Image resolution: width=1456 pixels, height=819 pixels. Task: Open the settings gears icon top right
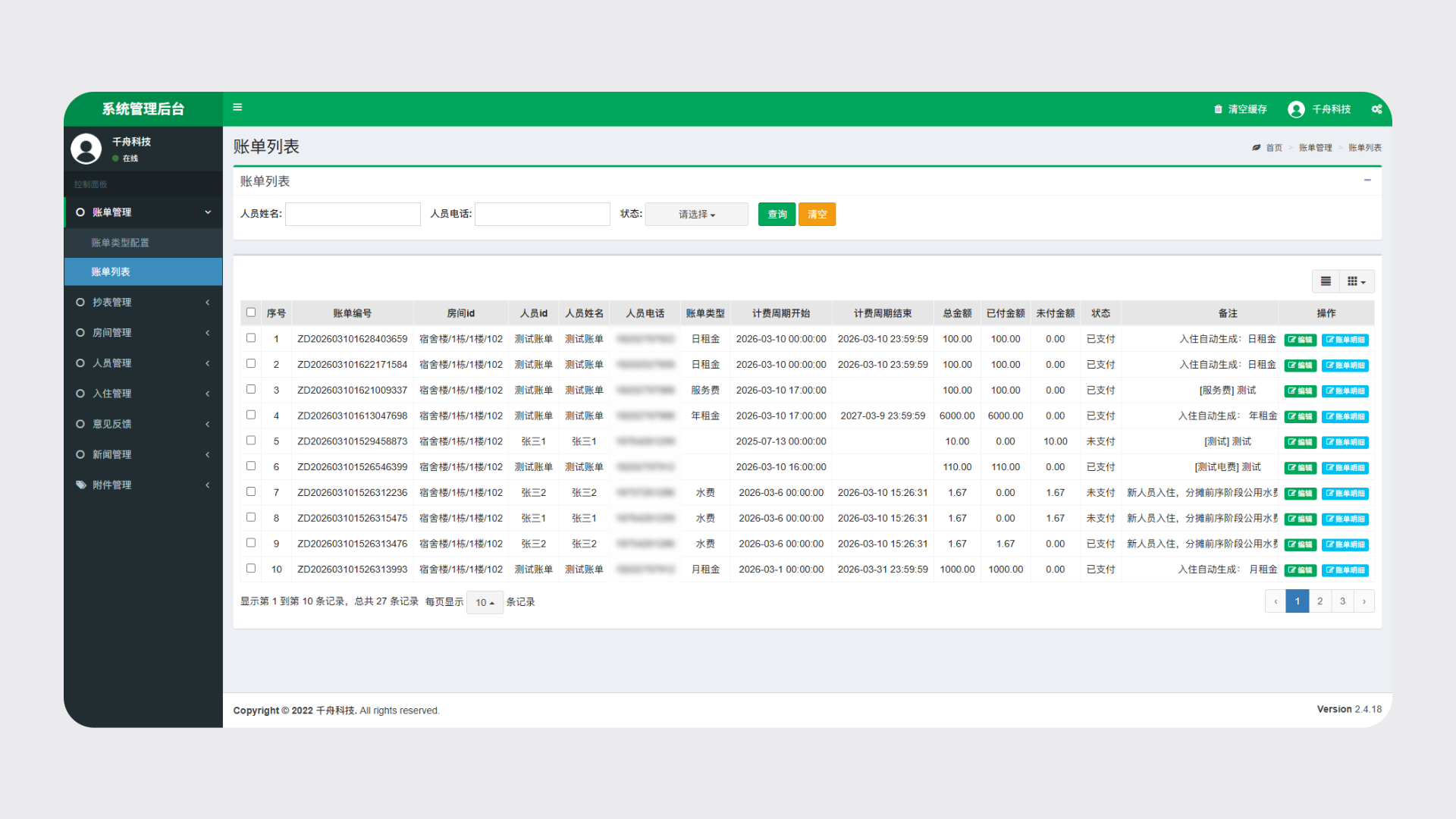tap(1376, 109)
